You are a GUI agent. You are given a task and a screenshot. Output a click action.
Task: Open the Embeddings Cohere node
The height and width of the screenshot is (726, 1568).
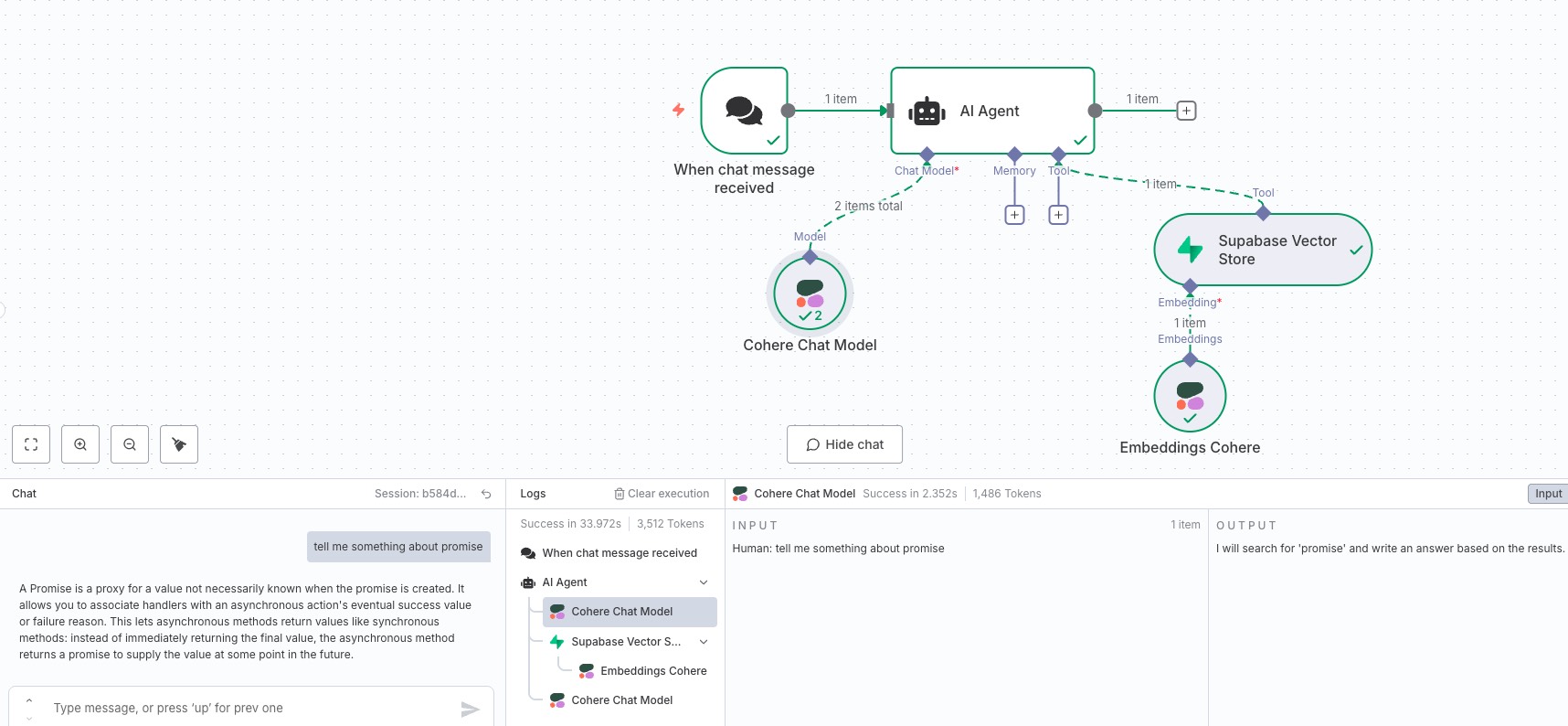pyautogui.click(x=1190, y=396)
